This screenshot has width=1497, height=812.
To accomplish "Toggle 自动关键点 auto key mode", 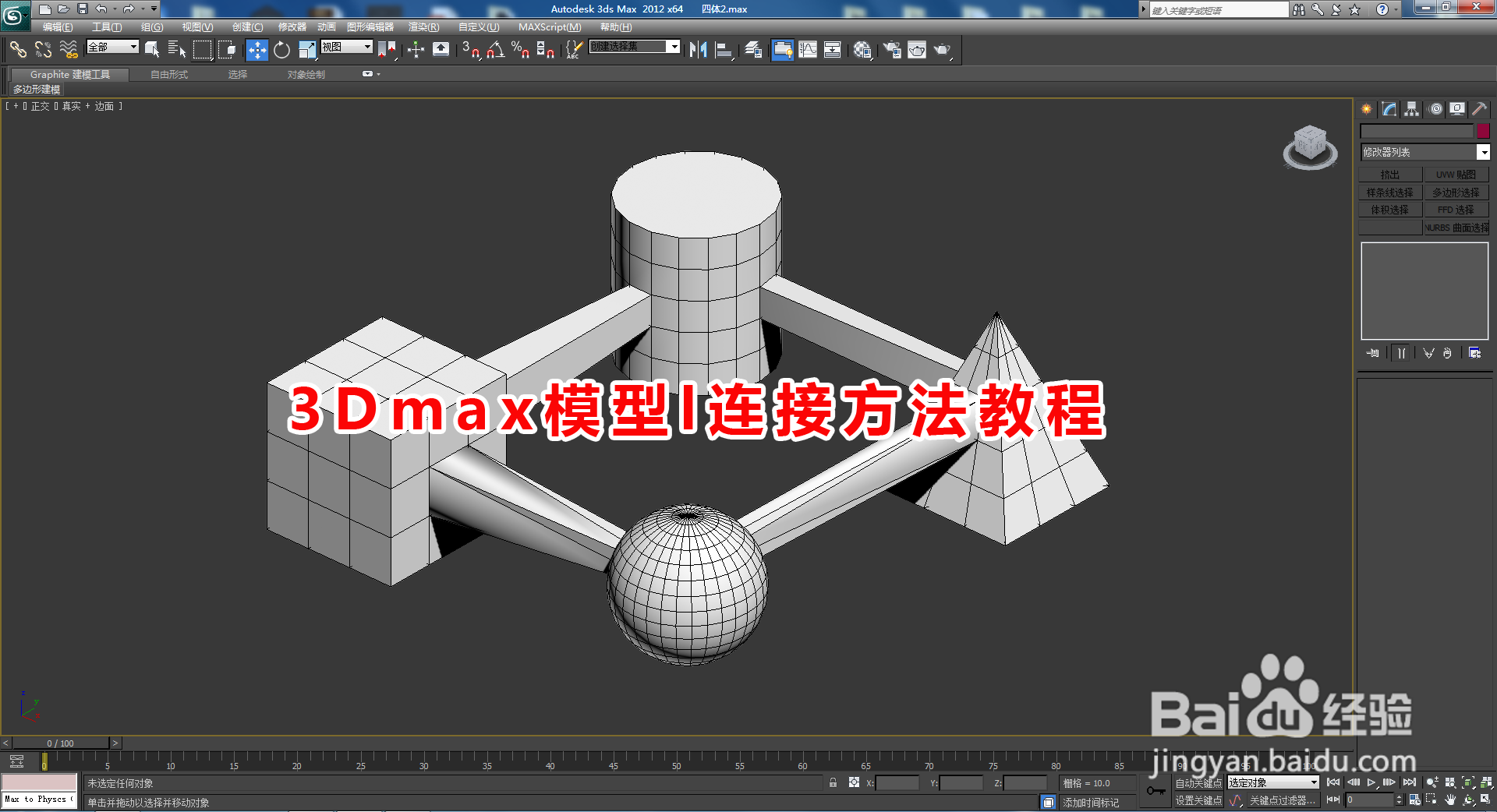I will tap(1199, 782).
